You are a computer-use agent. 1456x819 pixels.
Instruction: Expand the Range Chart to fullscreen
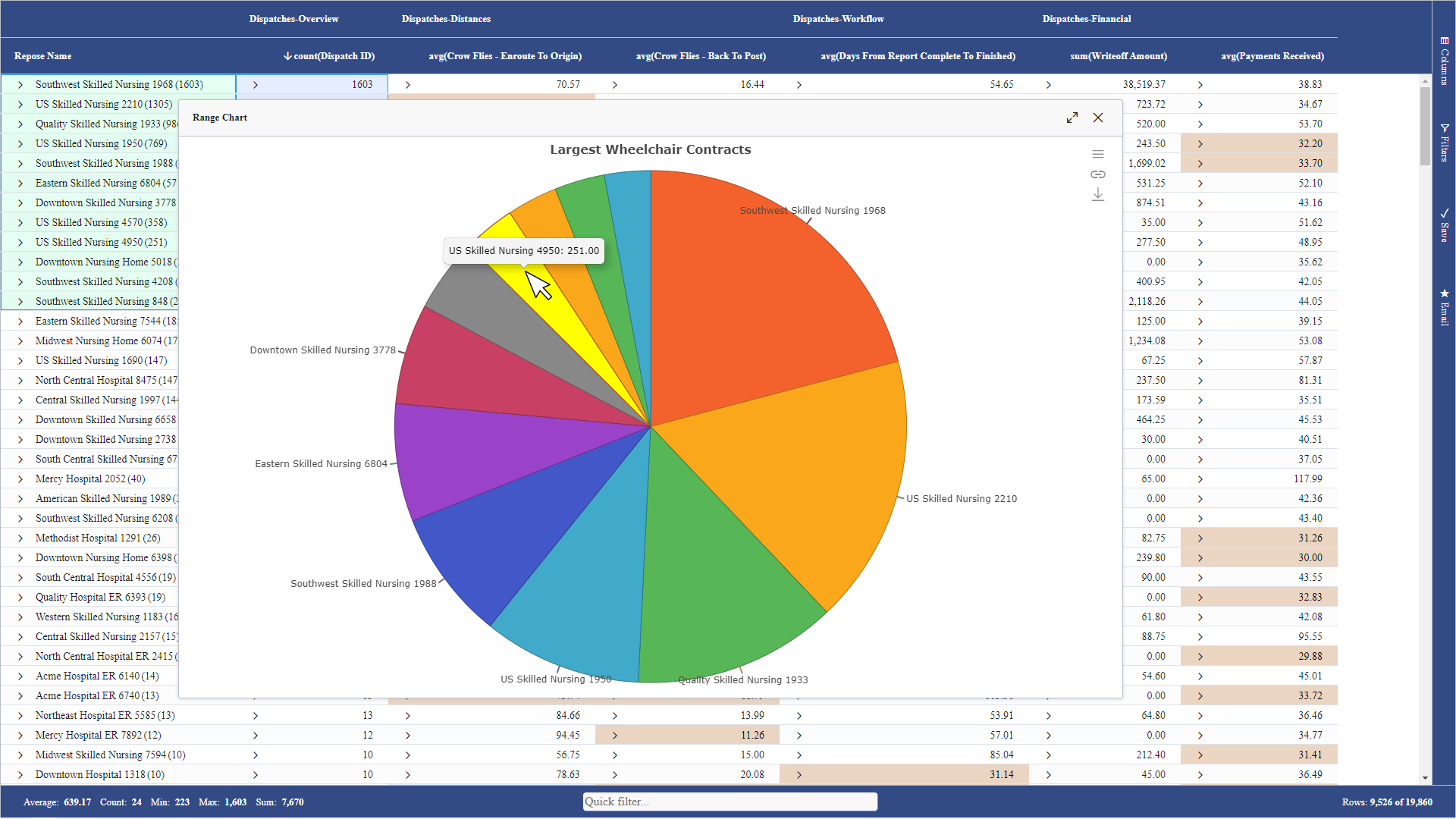tap(1072, 118)
